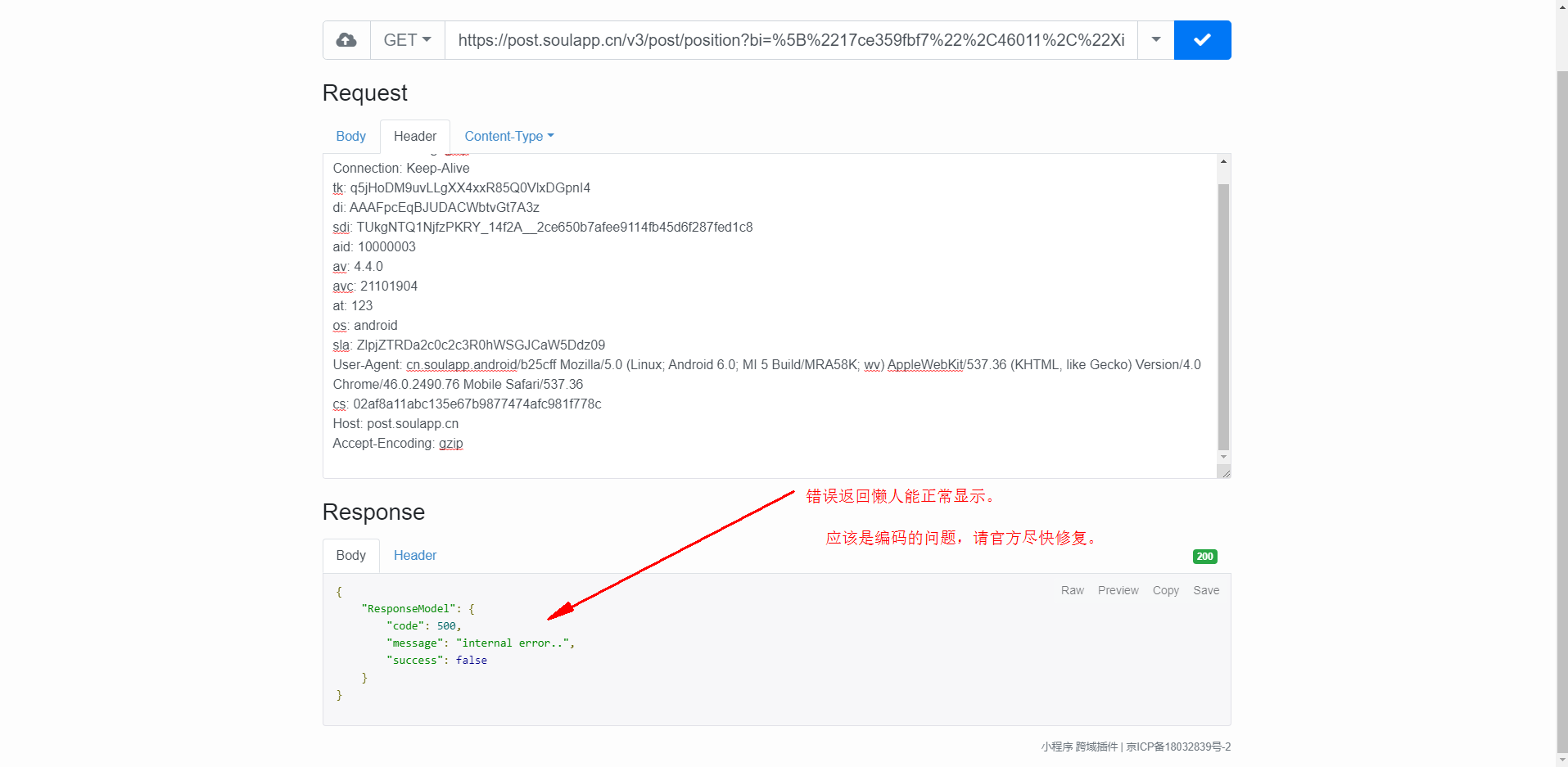
Task: Open the Content-Type dropdown
Action: click(x=509, y=137)
